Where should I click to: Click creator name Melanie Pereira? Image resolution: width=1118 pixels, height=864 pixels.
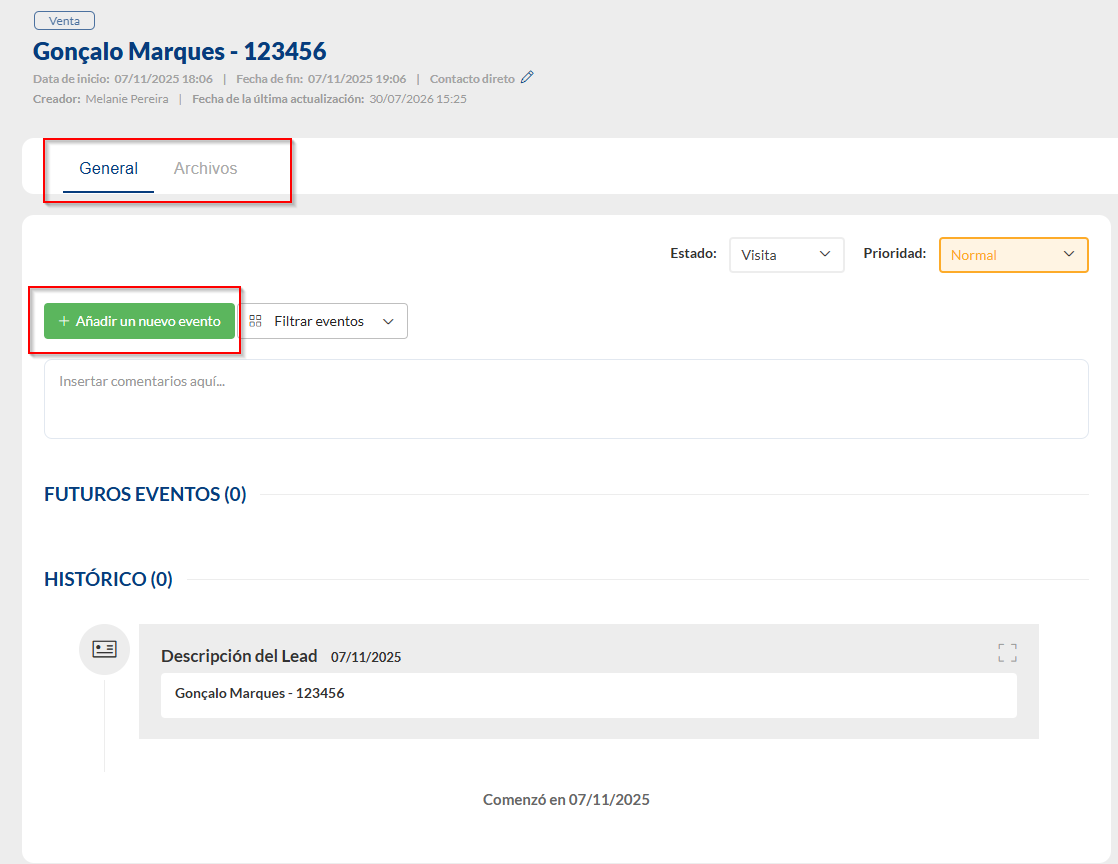(127, 99)
